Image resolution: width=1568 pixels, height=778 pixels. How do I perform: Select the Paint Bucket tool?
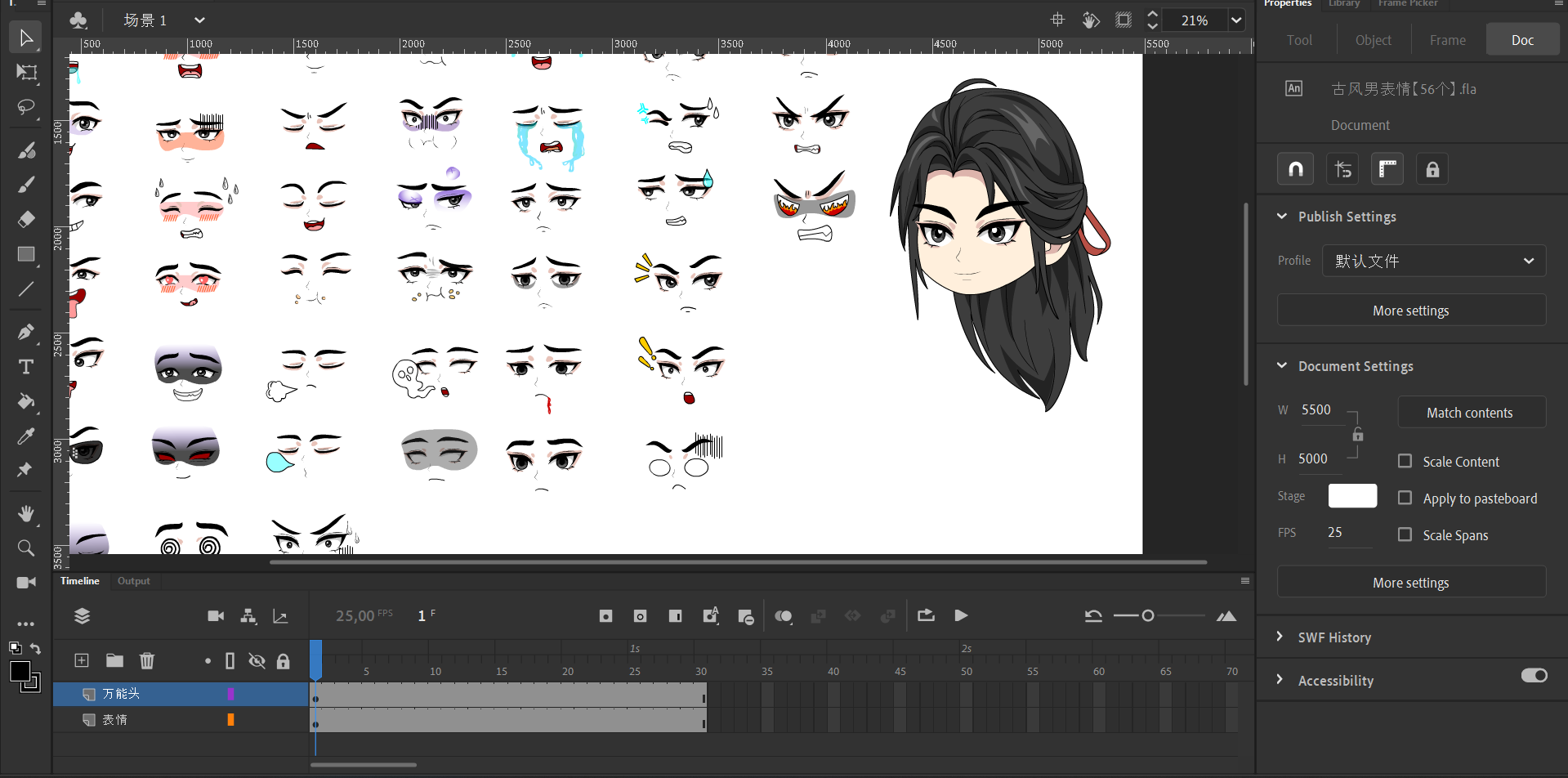(x=26, y=401)
